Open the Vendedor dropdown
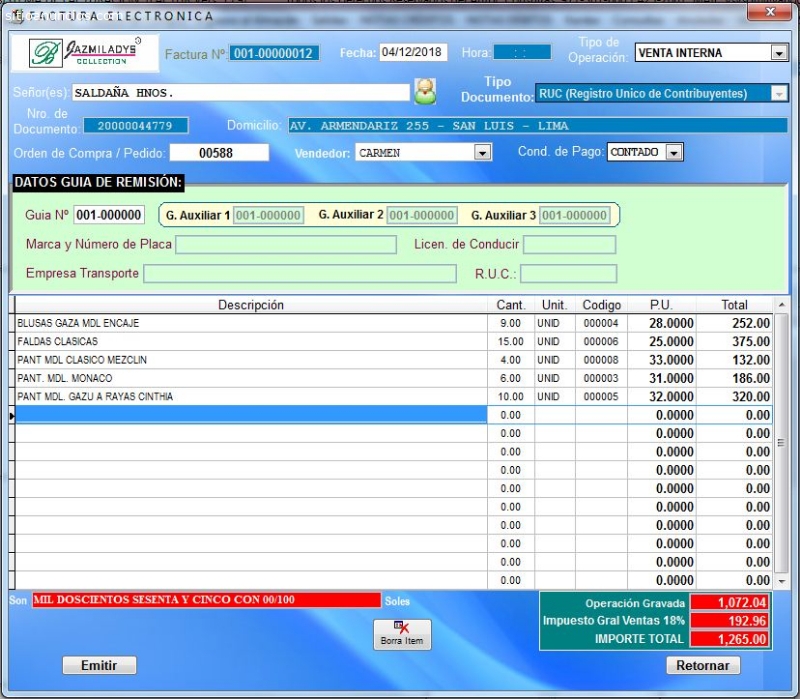The width and height of the screenshot is (800, 699). pyautogui.click(x=482, y=153)
